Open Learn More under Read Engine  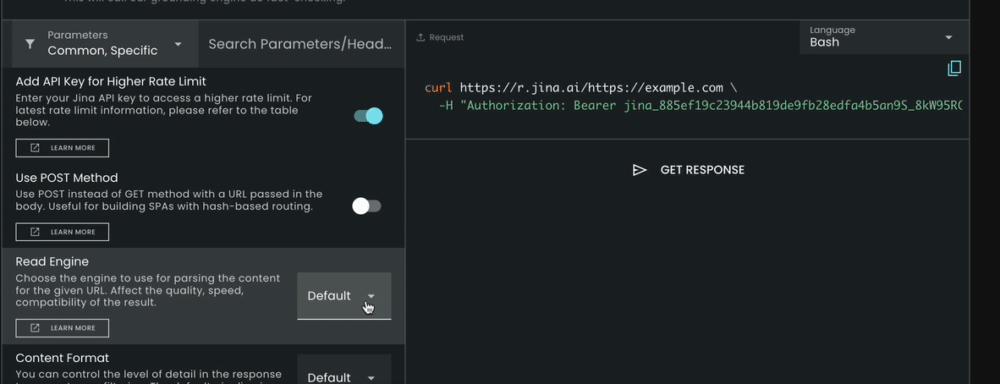click(x=62, y=328)
